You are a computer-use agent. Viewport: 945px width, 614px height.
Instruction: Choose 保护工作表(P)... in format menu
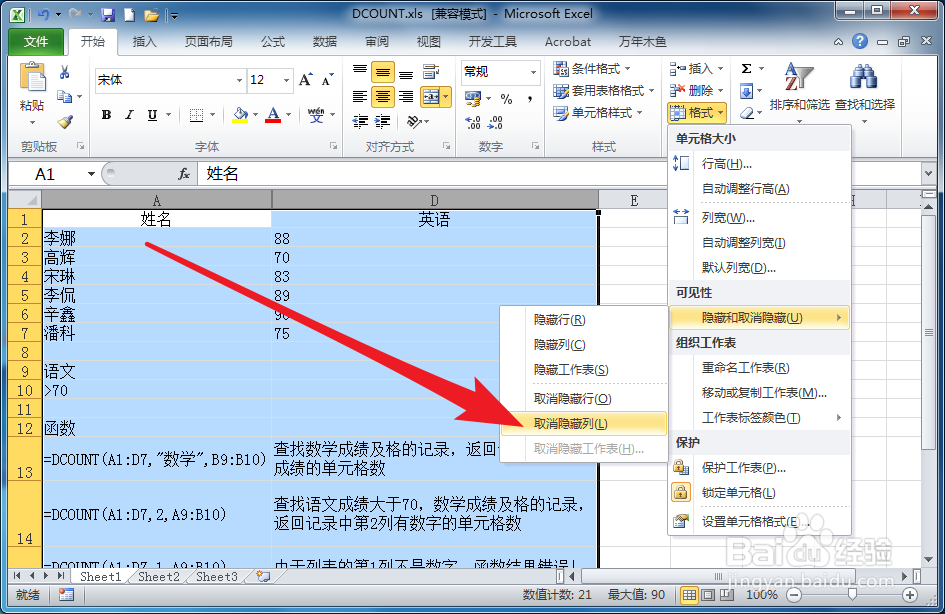[x=759, y=468]
